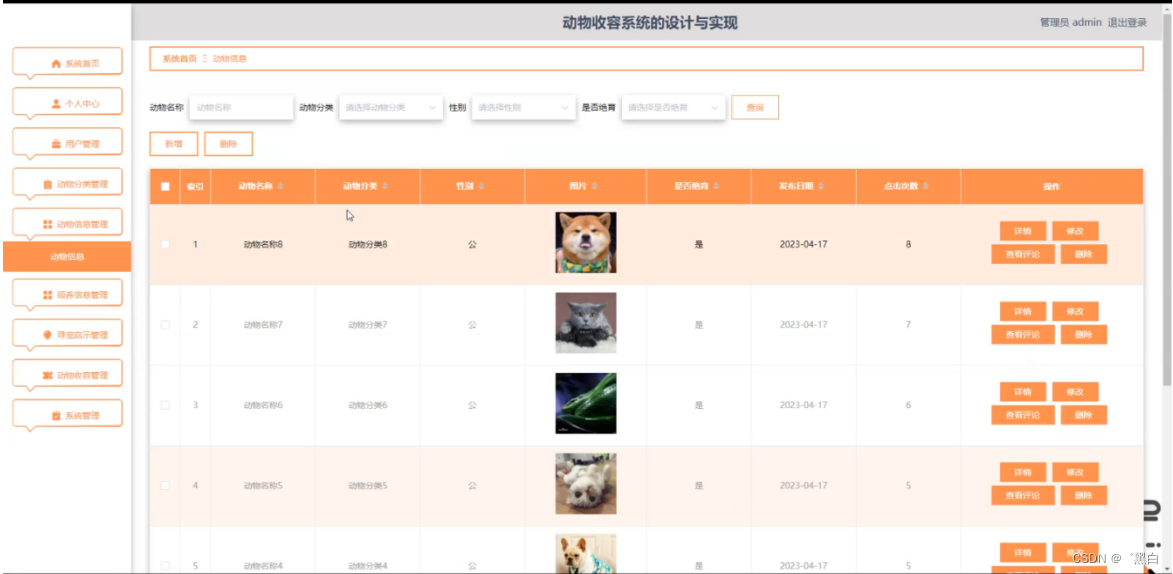The height and width of the screenshot is (574, 1173).
Task: Focus the 动物名称 search input field
Action: click(x=241, y=108)
